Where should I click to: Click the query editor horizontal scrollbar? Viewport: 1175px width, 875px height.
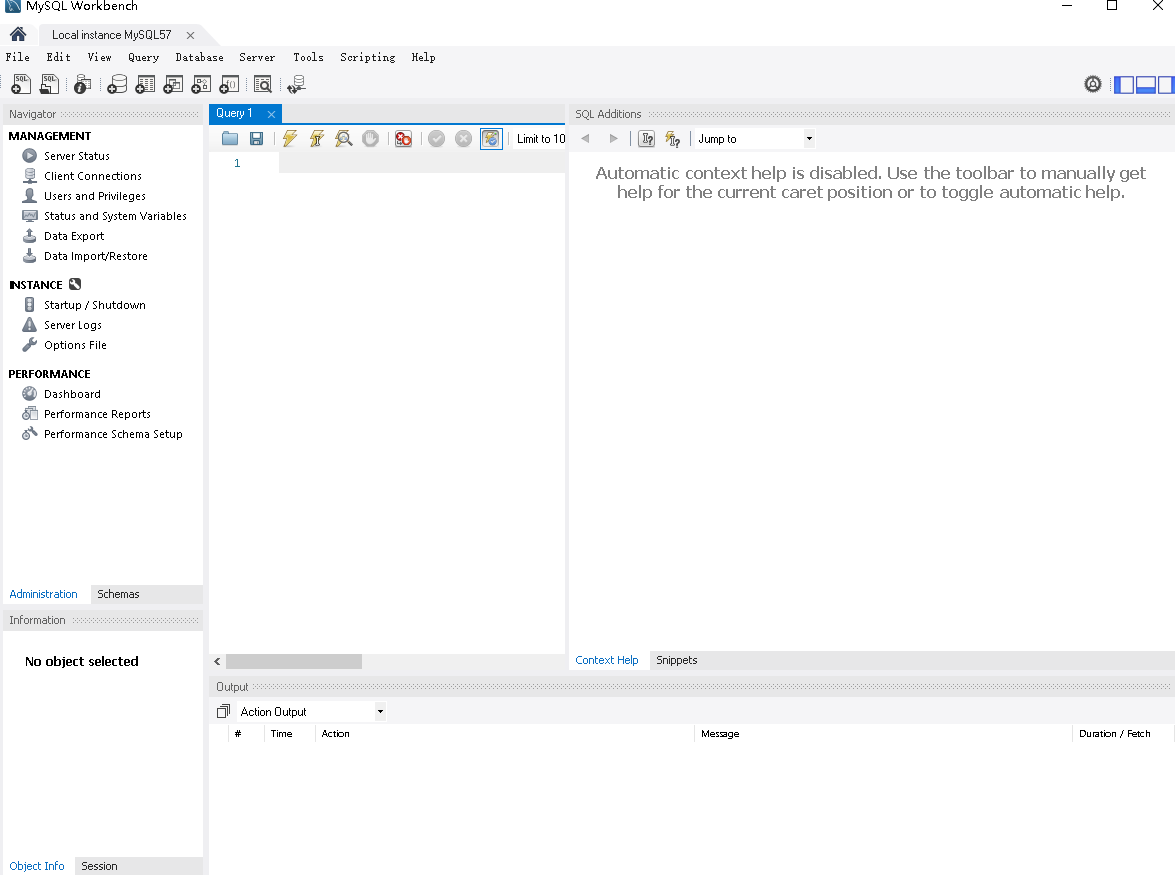[294, 661]
